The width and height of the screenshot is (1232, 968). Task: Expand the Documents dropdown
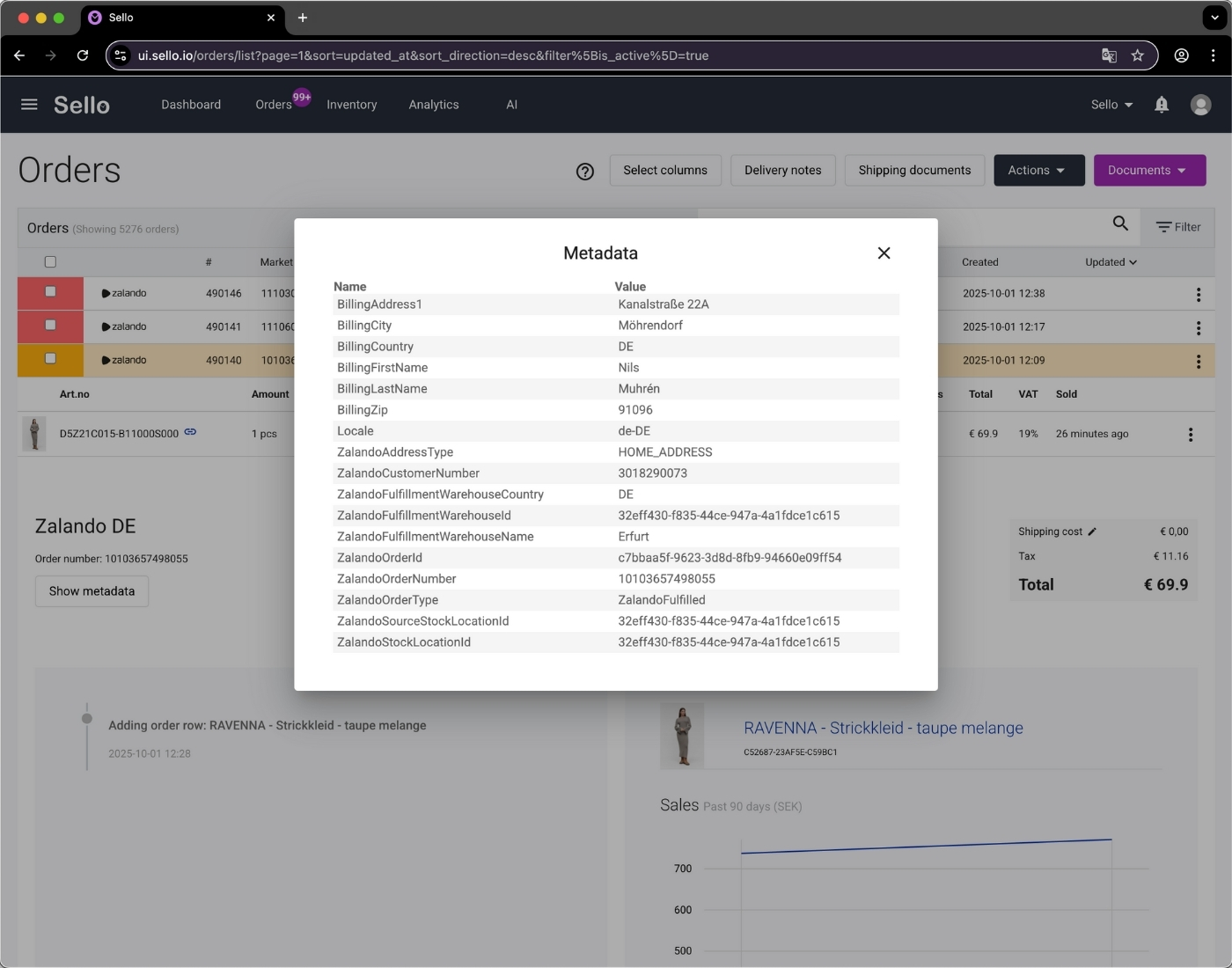pos(1149,170)
